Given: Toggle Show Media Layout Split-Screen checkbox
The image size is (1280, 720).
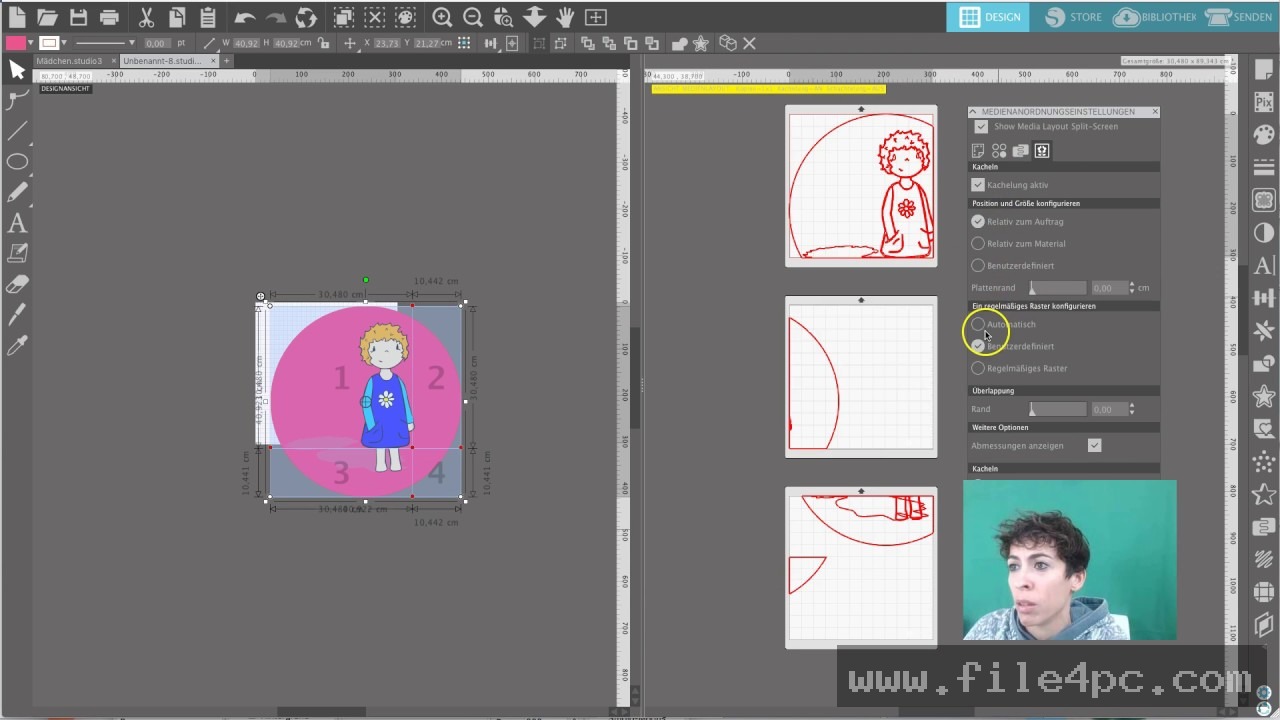Looking at the screenshot, I should pyautogui.click(x=981, y=127).
